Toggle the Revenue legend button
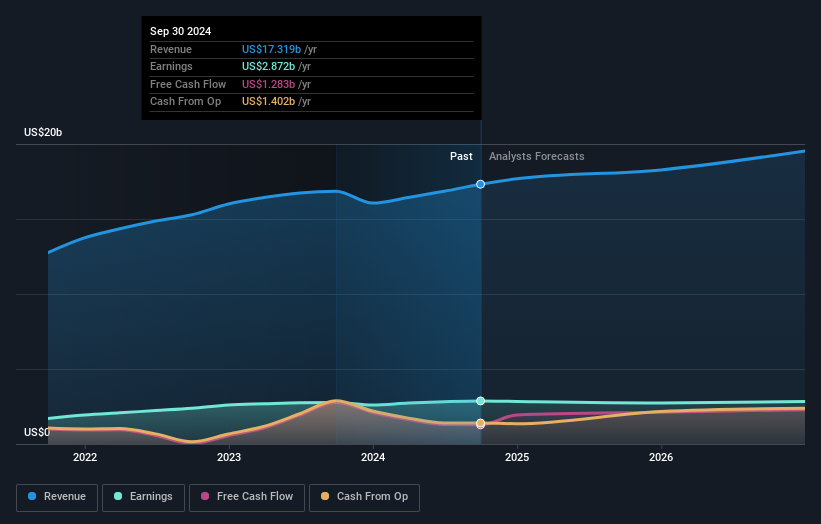This screenshot has height=524, width=821. pos(57,497)
